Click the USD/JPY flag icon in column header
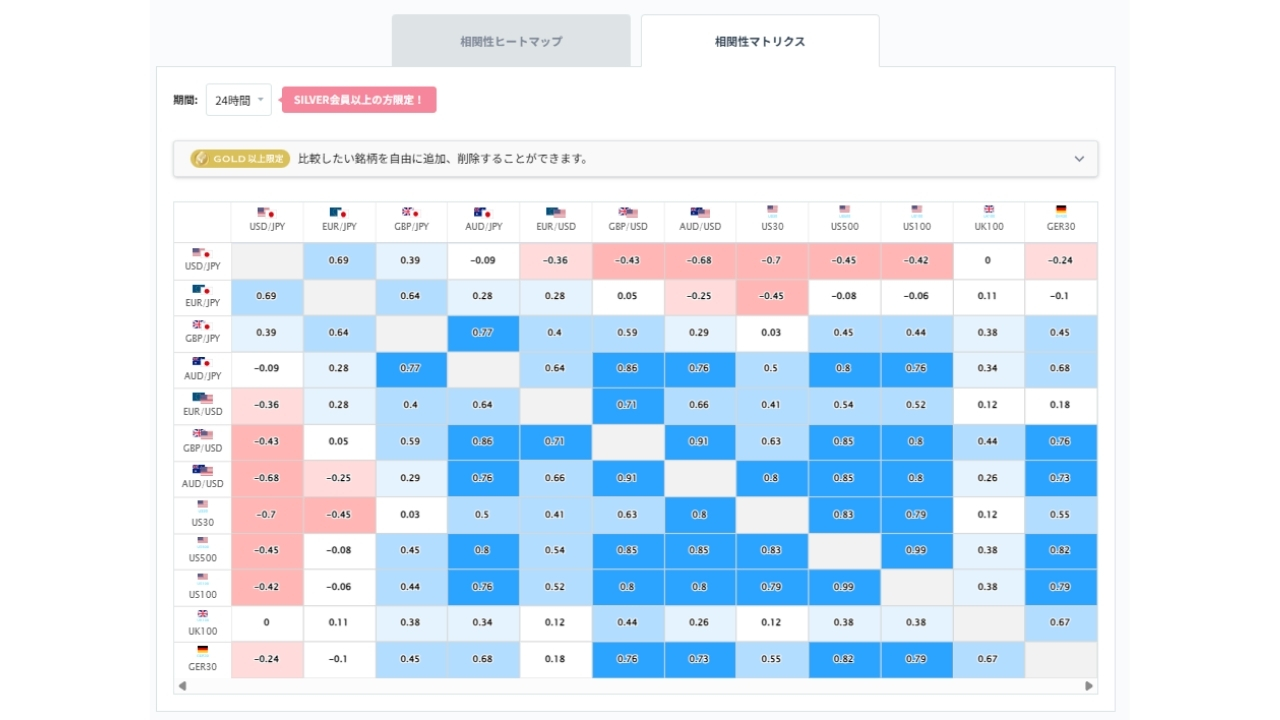The image size is (1280, 720). point(267,212)
